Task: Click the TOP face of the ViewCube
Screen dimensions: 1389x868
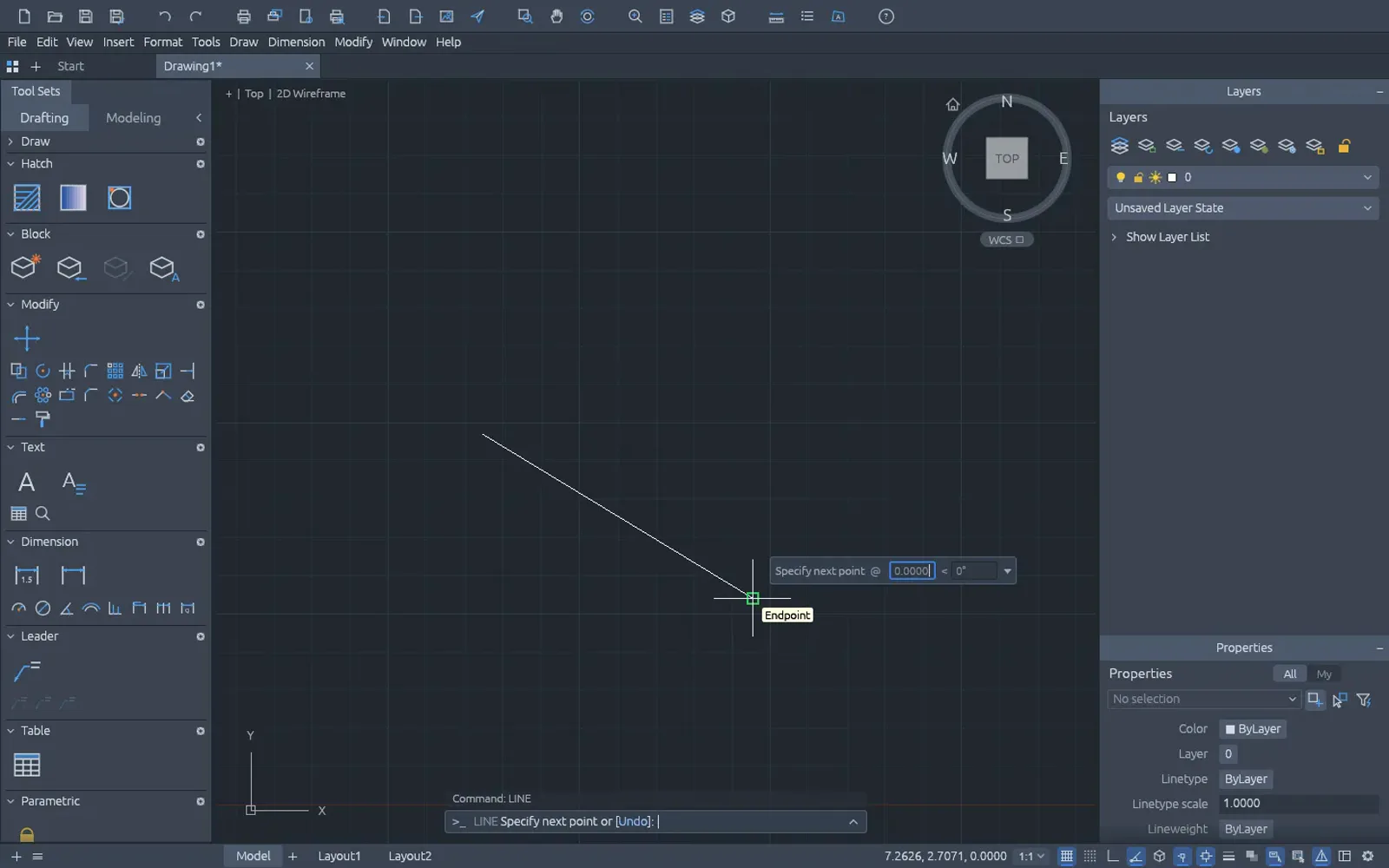Action: pos(1007,158)
